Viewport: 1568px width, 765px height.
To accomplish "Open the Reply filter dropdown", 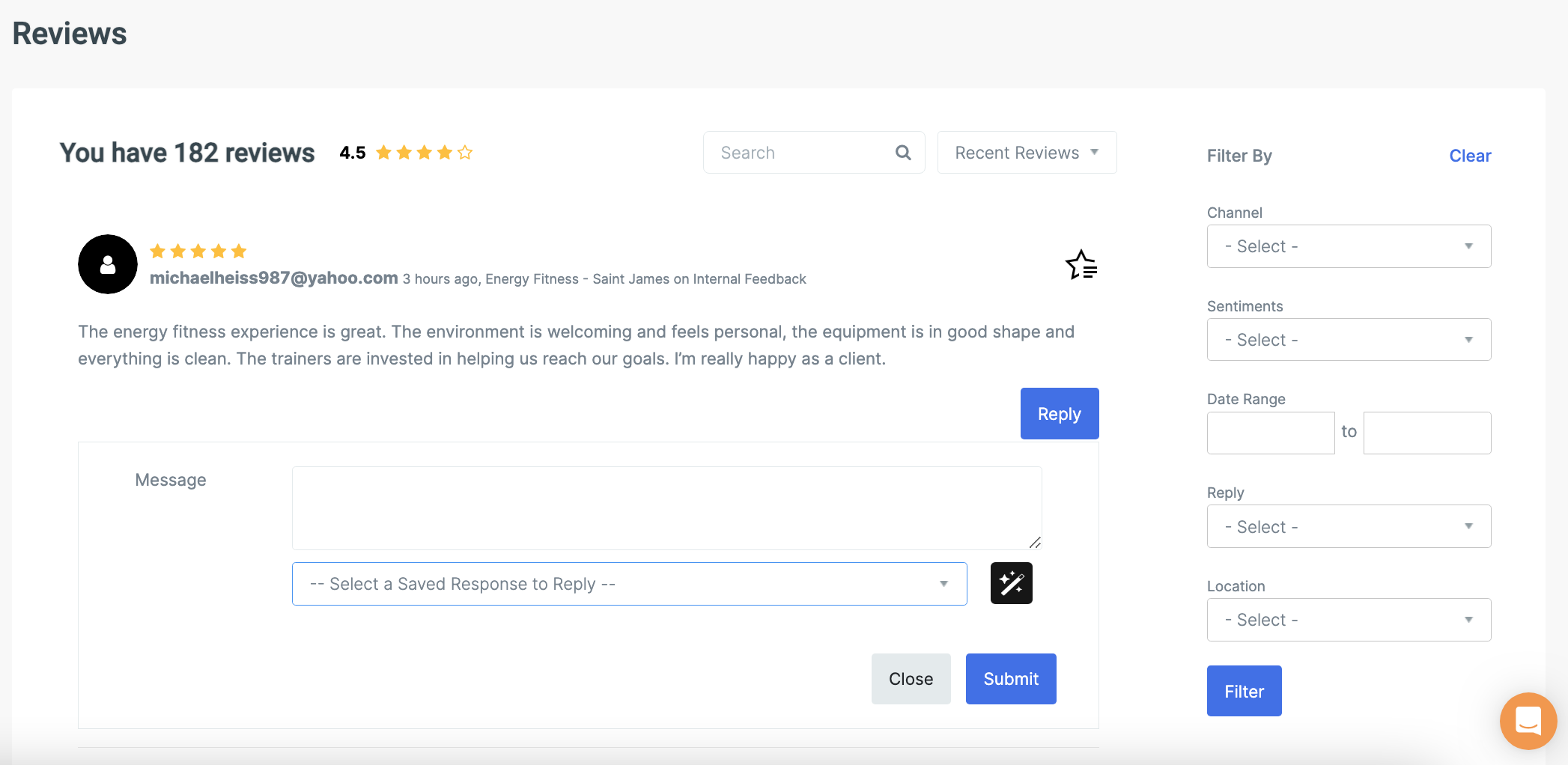I will coord(1349,526).
